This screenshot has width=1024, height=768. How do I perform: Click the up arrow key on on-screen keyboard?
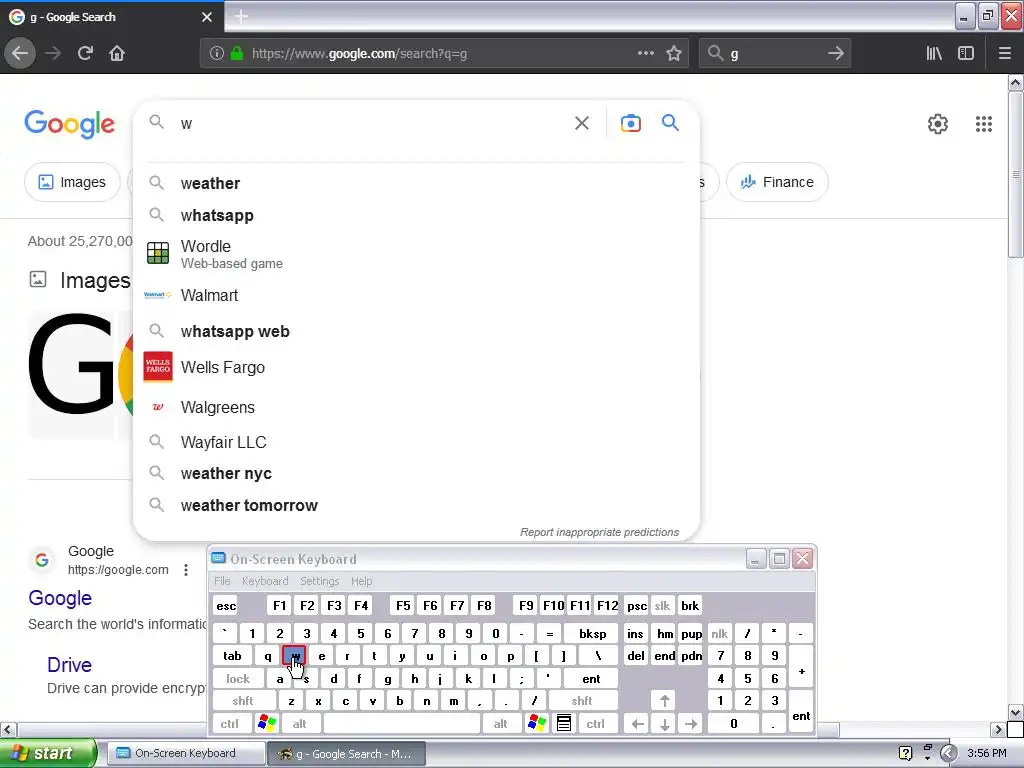coord(664,701)
